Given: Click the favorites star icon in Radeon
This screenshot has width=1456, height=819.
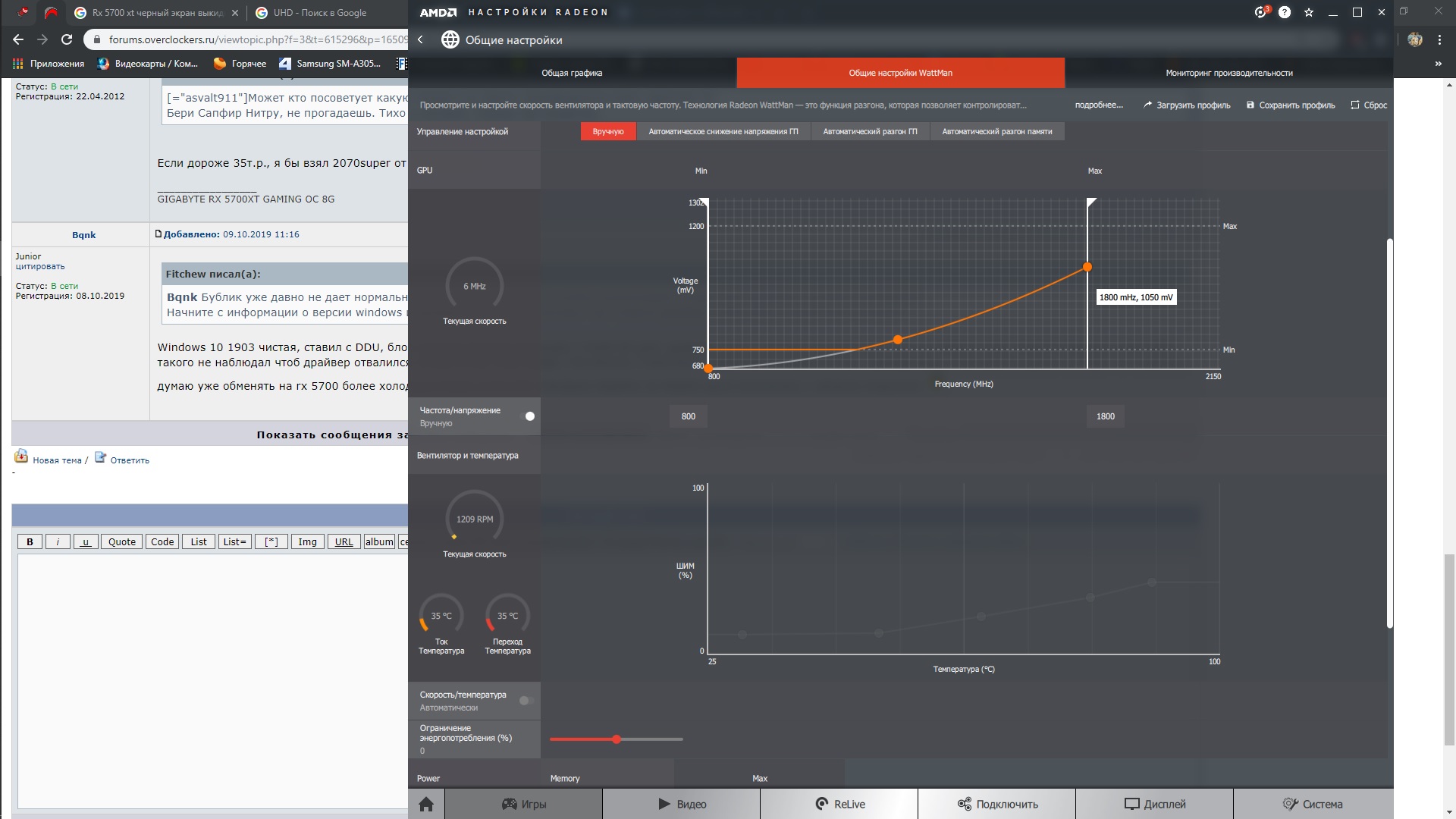Looking at the screenshot, I should (1308, 12).
